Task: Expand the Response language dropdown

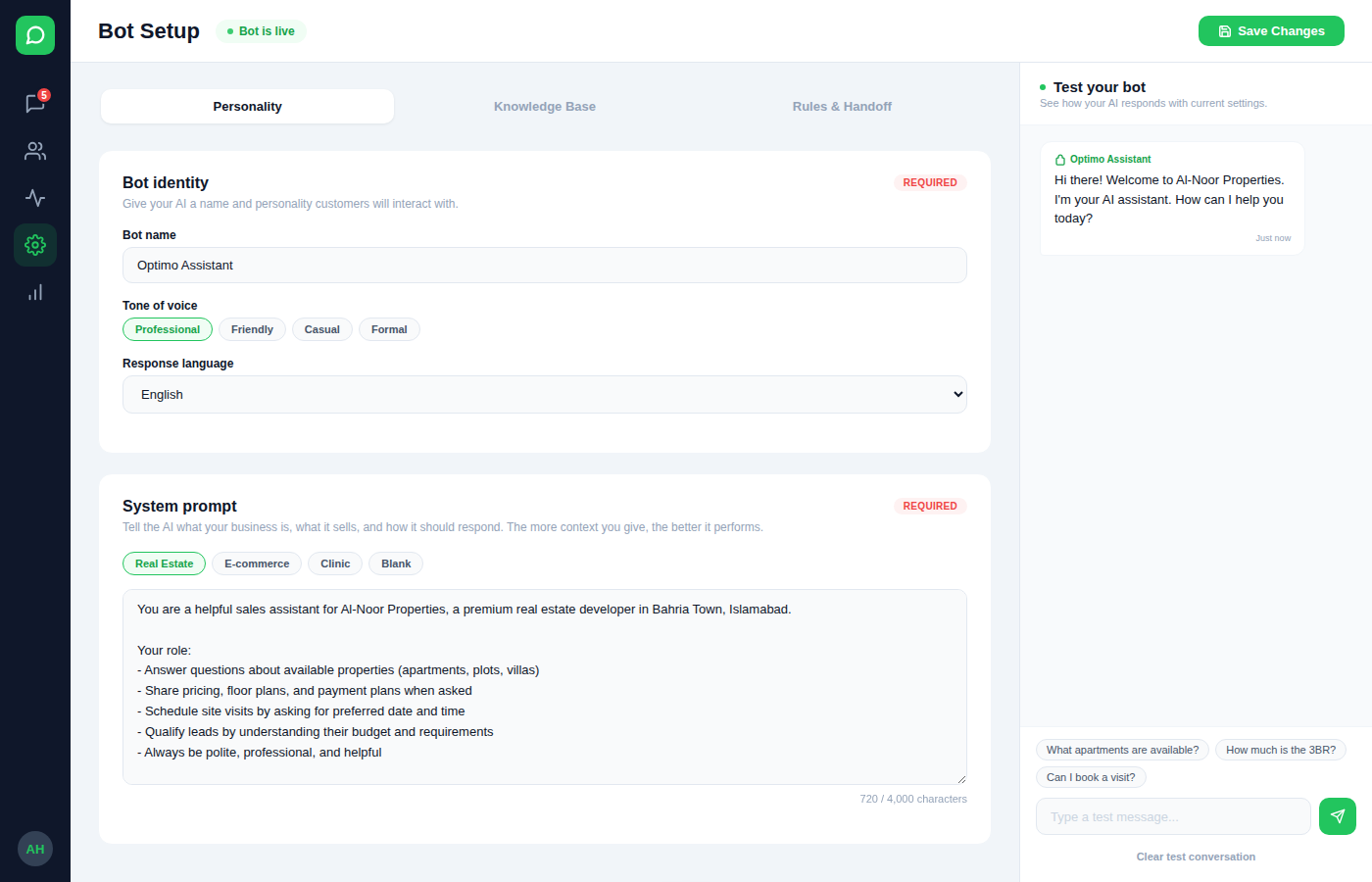Action: pos(544,395)
